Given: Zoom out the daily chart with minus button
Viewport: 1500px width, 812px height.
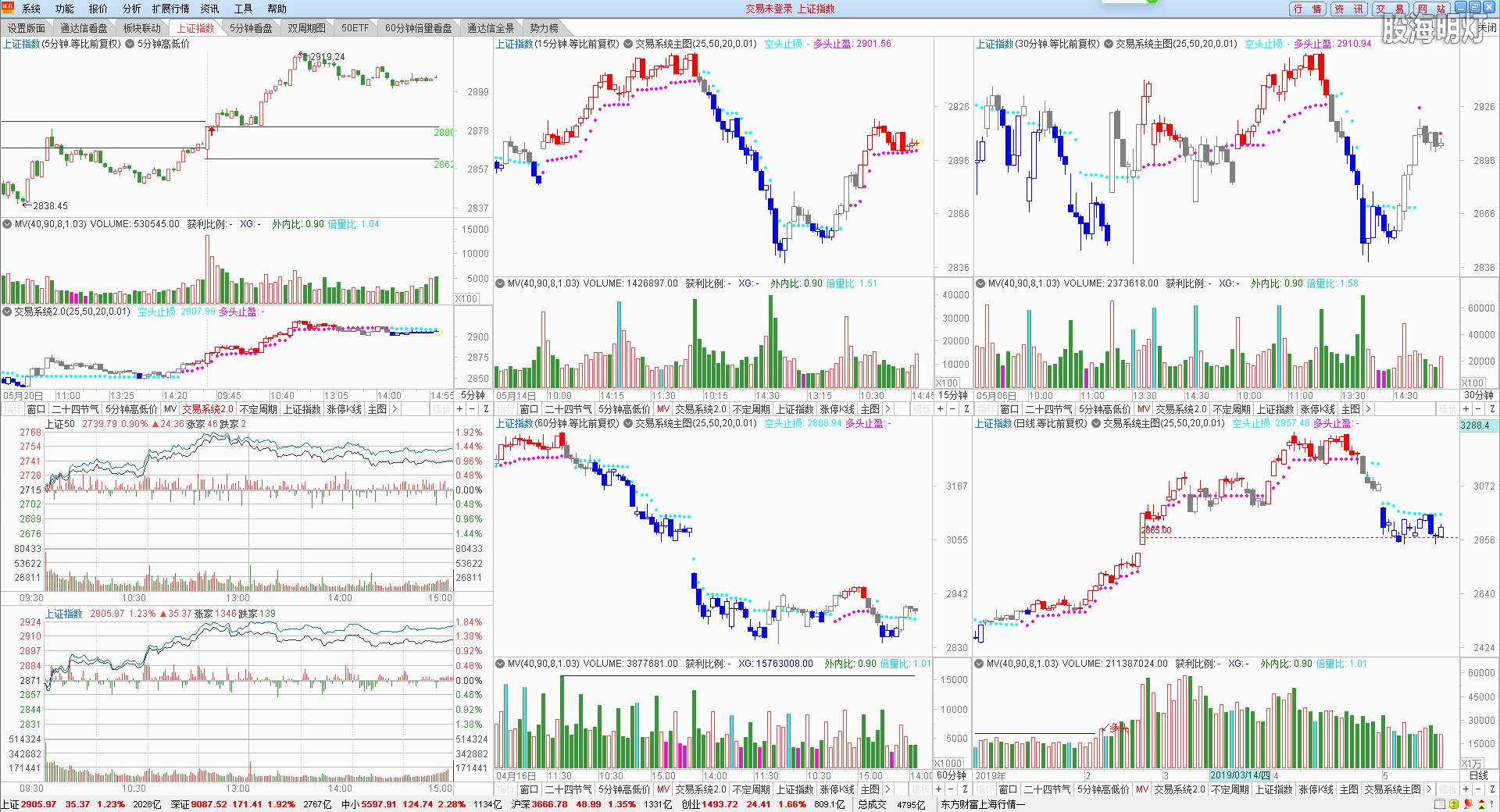Looking at the screenshot, I should coord(1479,789).
